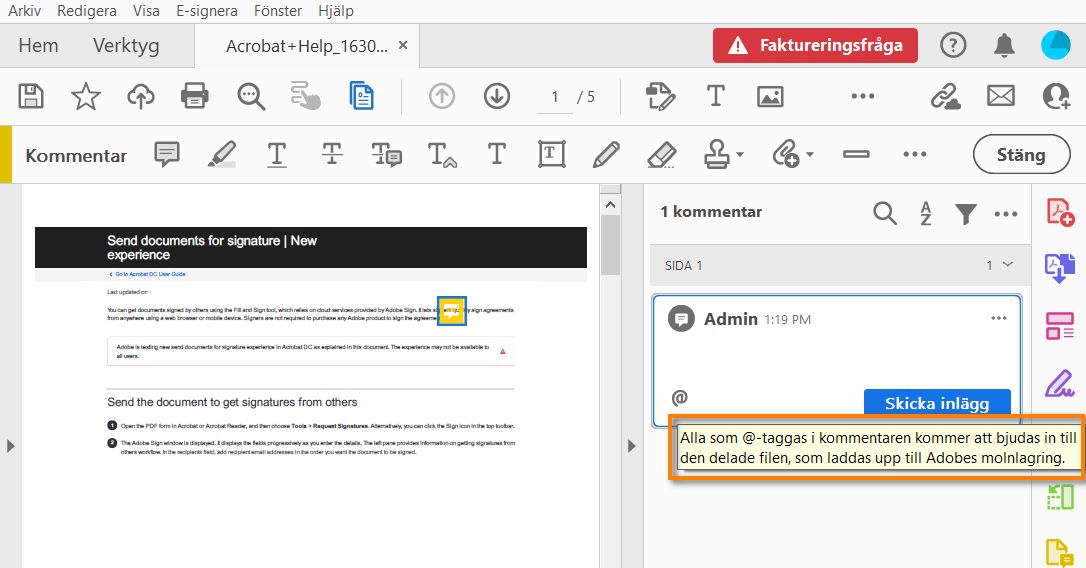Open the blue user profile avatar
The image size is (1086, 568).
coord(1056,45)
